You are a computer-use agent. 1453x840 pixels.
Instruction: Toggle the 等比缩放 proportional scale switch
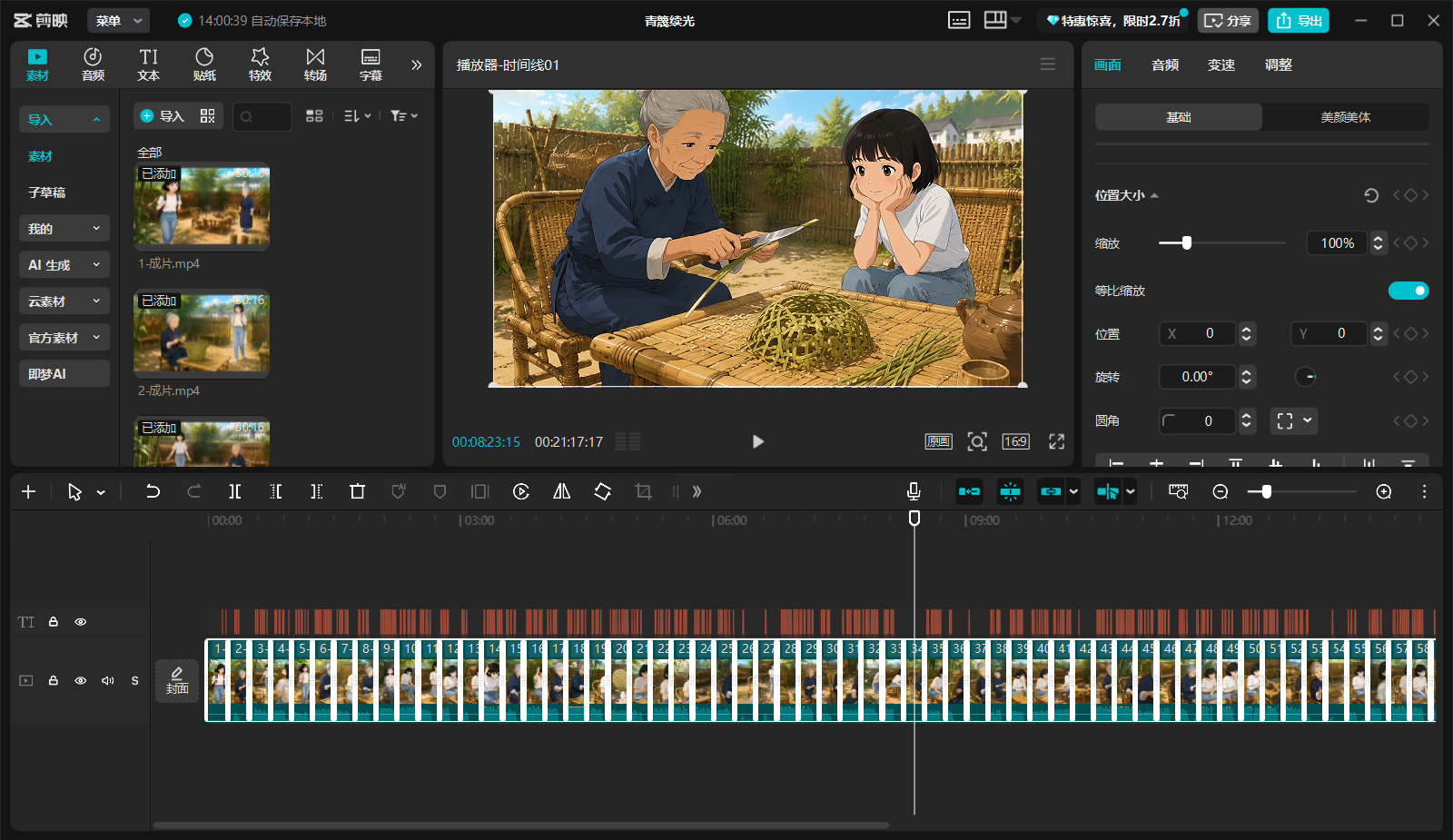pyautogui.click(x=1409, y=291)
